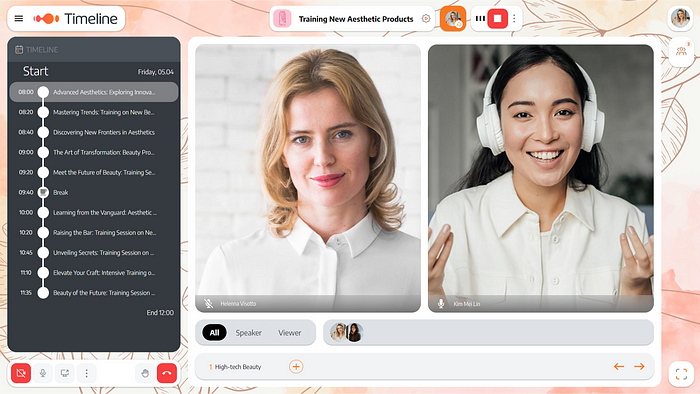Image resolution: width=700 pixels, height=394 pixels.
Task: Hang up the call
Action: tap(167, 373)
